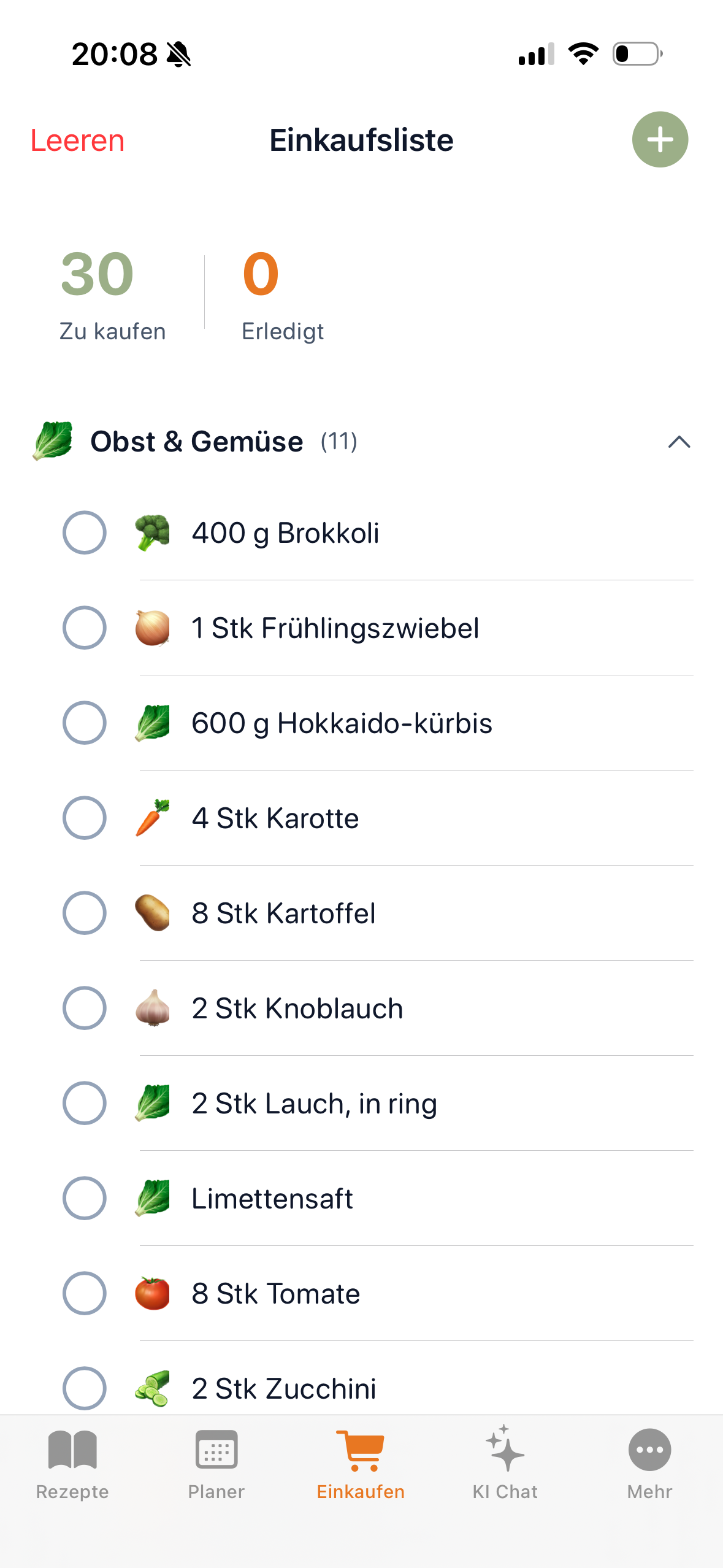The width and height of the screenshot is (723, 1568).
Task: Select the Zu kaufen counter showing 30
Action: coord(110,294)
